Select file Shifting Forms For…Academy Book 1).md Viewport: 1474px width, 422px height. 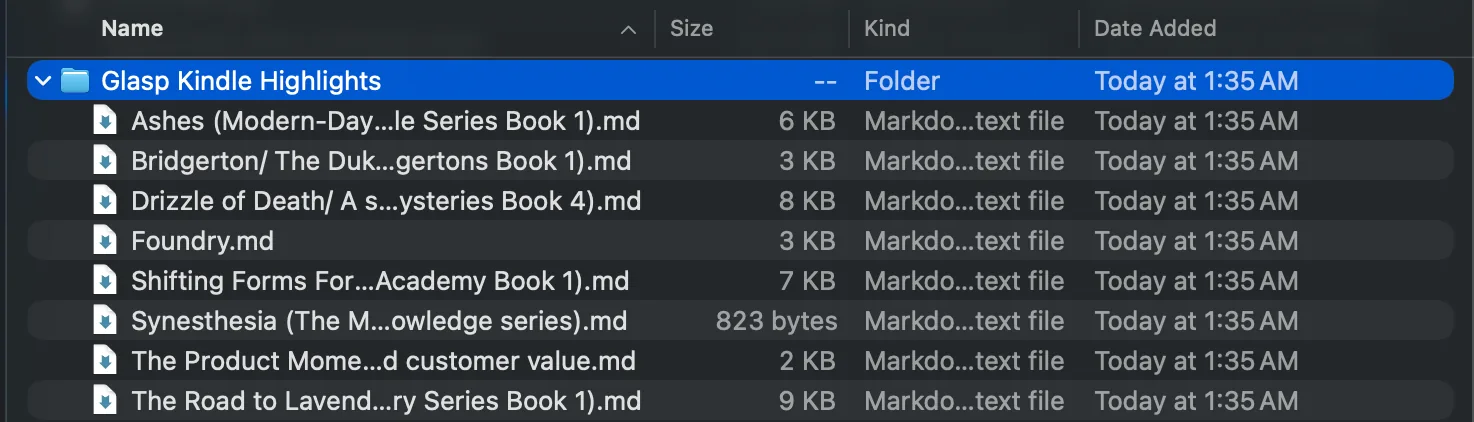pyautogui.click(x=380, y=281)
